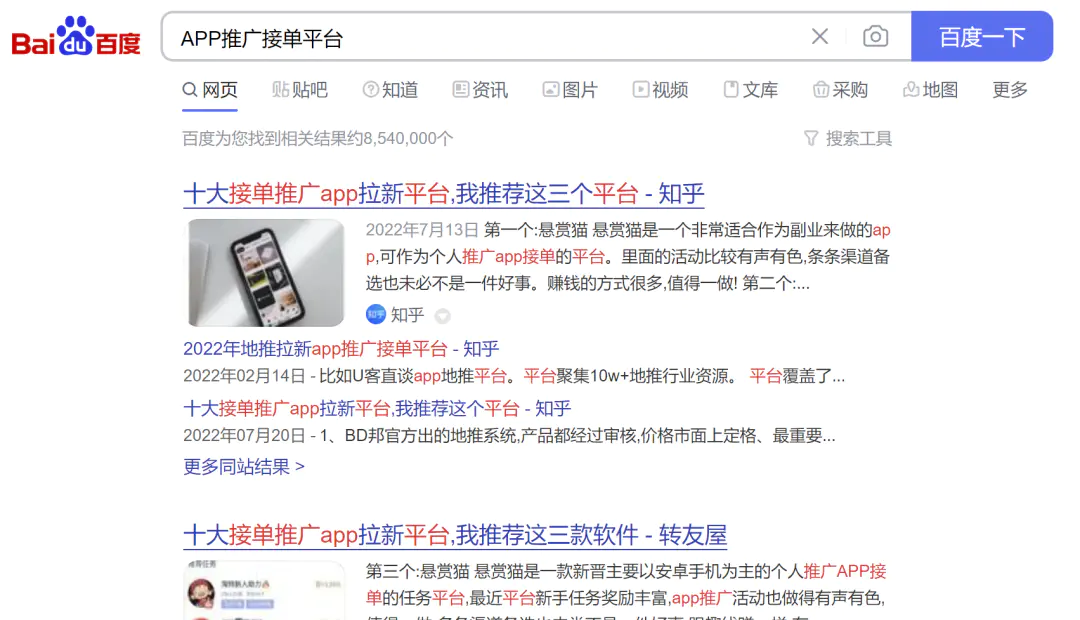Expand the 更多 more menu
1080x620 pixels.
click(1010, 90)
